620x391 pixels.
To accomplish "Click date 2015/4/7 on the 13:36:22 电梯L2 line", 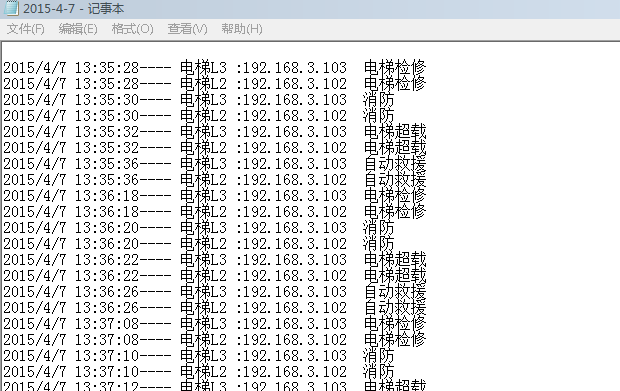I will click(35, 275).
